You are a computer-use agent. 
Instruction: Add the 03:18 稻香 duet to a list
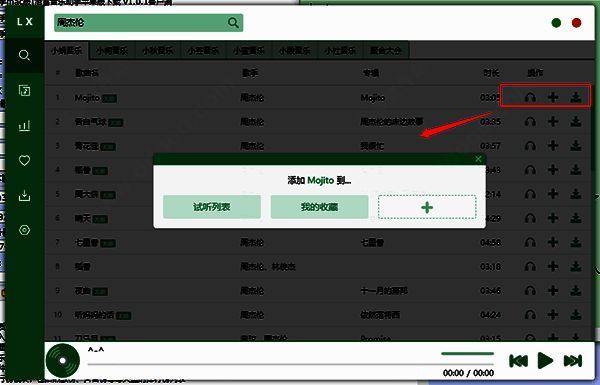553,266
